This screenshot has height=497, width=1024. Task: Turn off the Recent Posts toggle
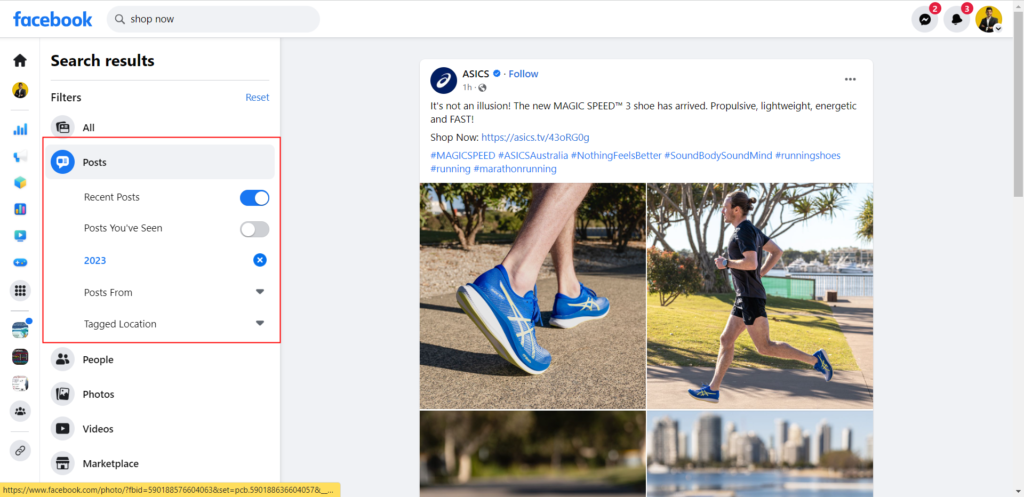click(x=255, y=198)
